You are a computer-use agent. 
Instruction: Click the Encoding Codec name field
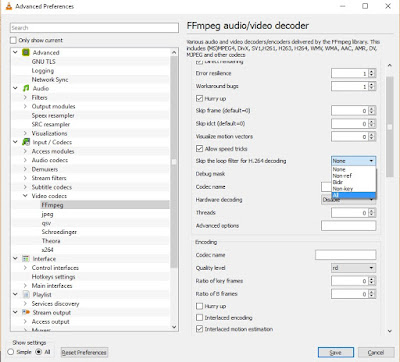[x=345, y=255]
